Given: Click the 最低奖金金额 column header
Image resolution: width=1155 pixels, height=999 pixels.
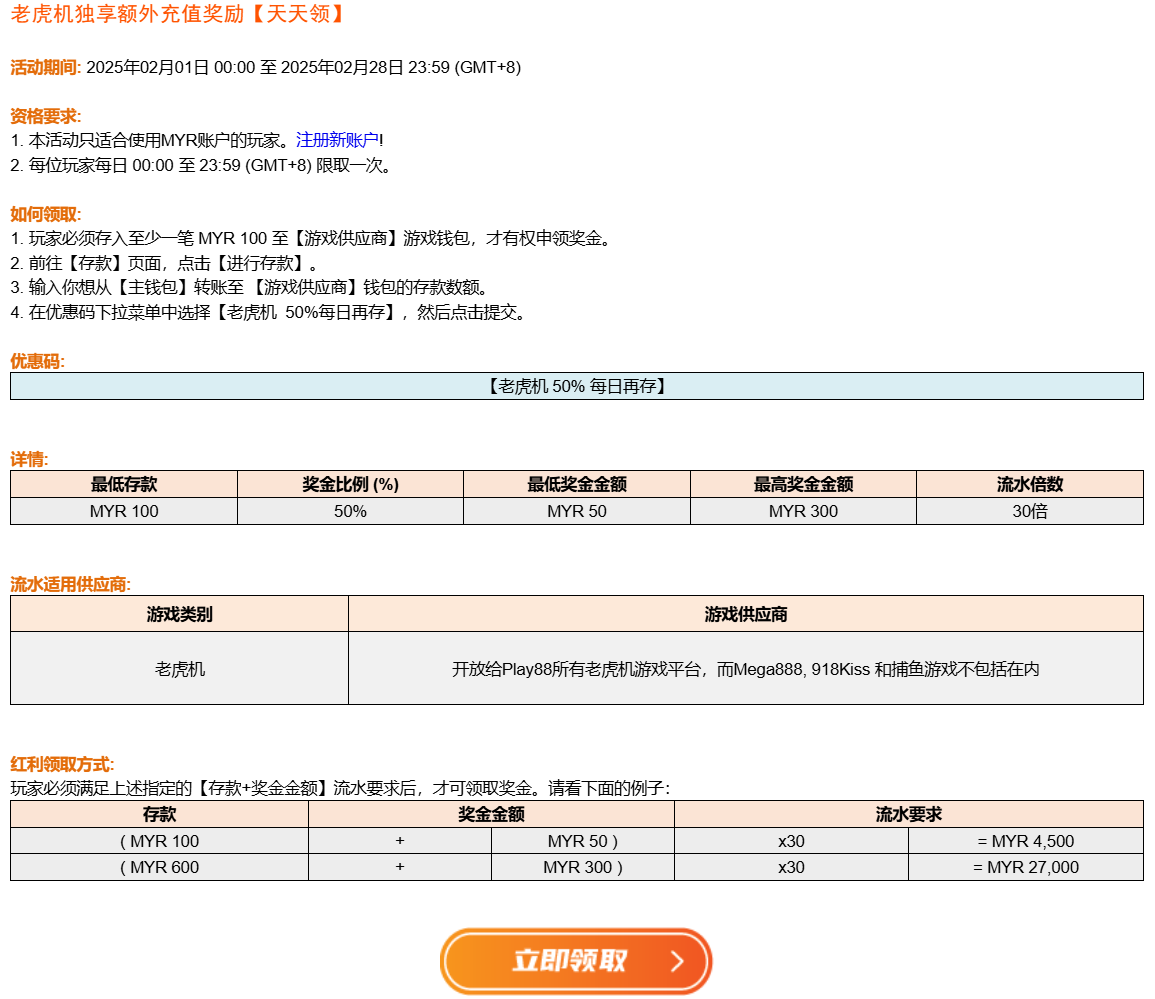Looking at the screenshot, I should pos(577,484).
